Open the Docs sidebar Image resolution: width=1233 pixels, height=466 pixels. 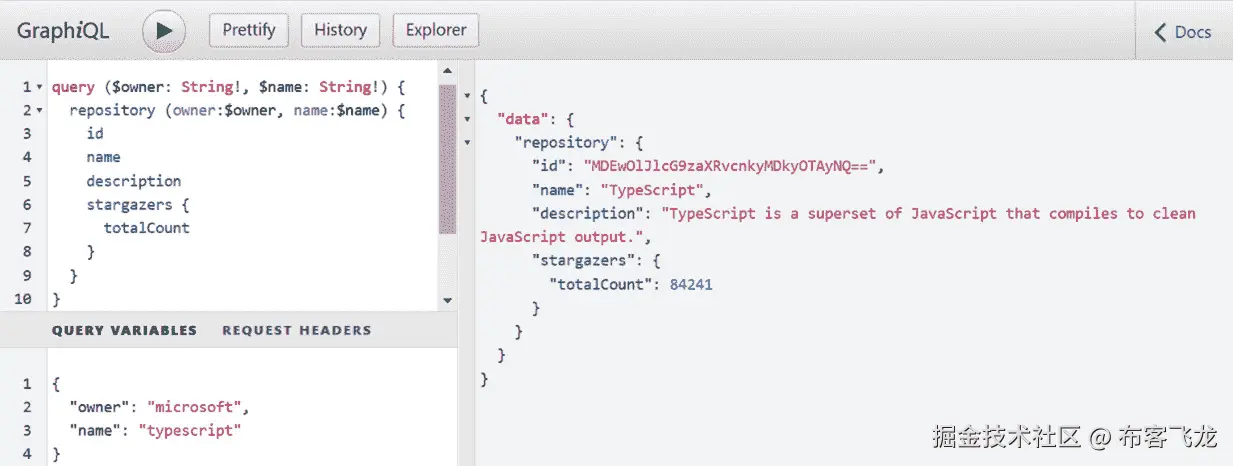click(1183, 32)
